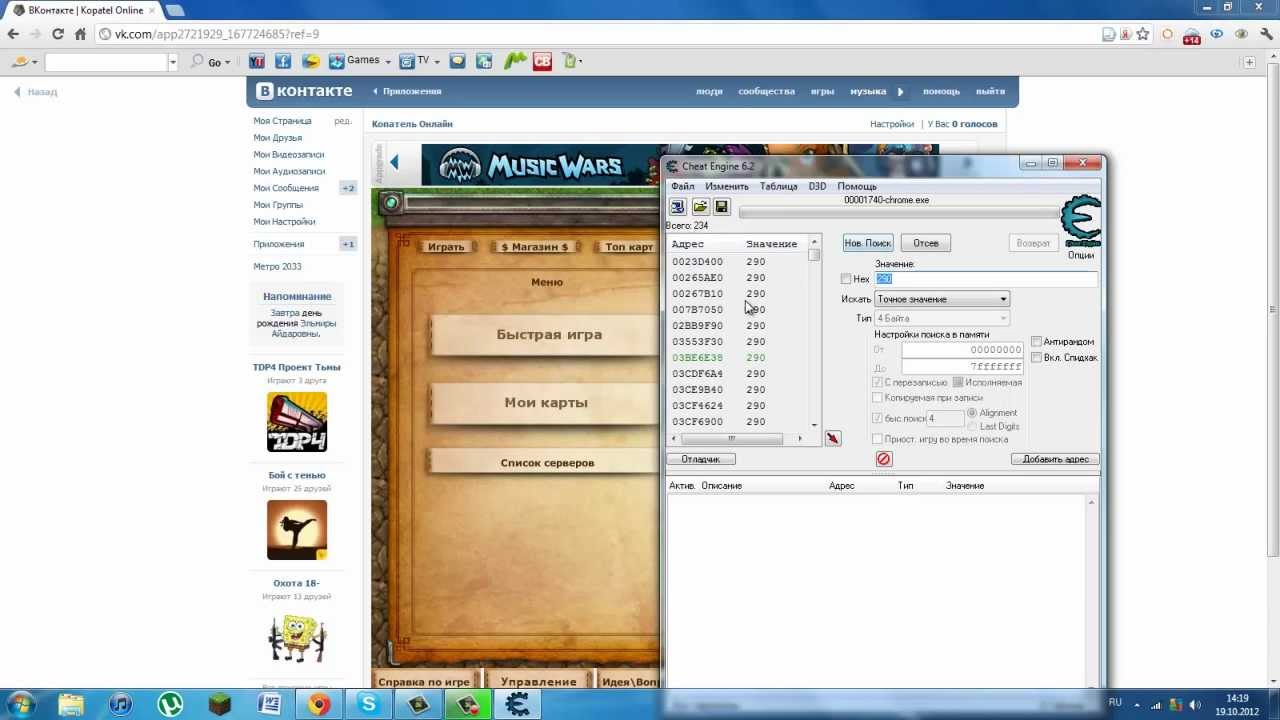
Task: Click the Добавить адрес button
Action: tap(1055, 459)
